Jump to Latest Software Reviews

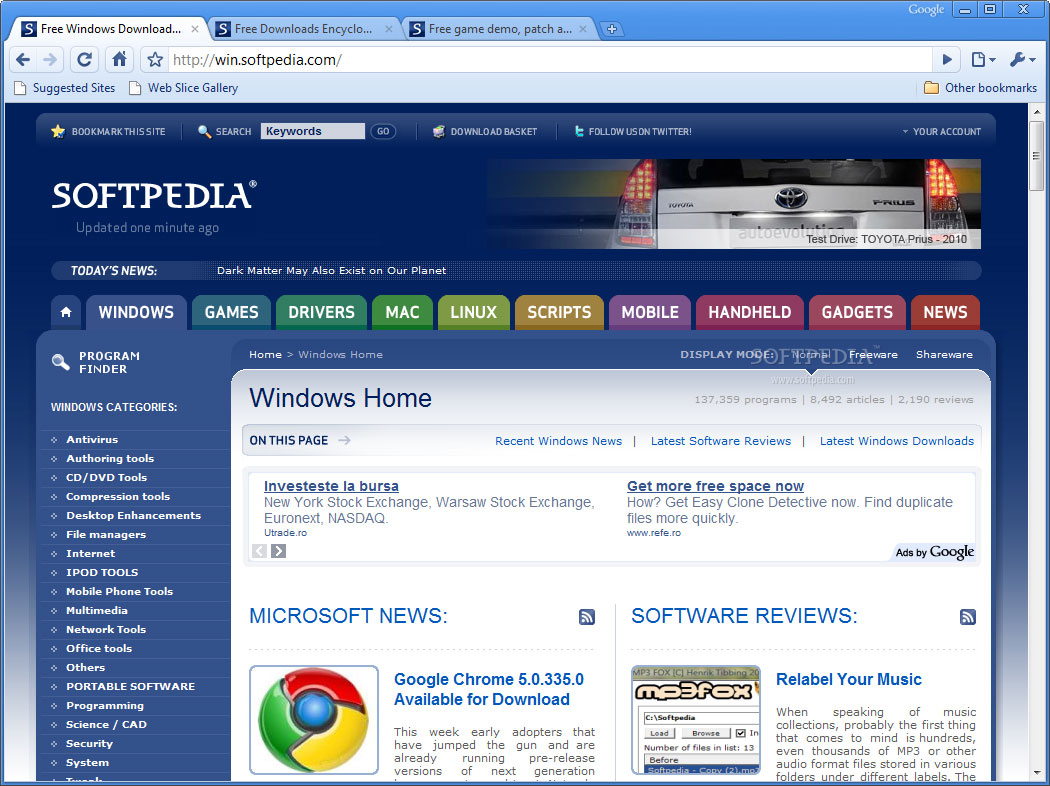pyautogui.click(x=721, y=441)
